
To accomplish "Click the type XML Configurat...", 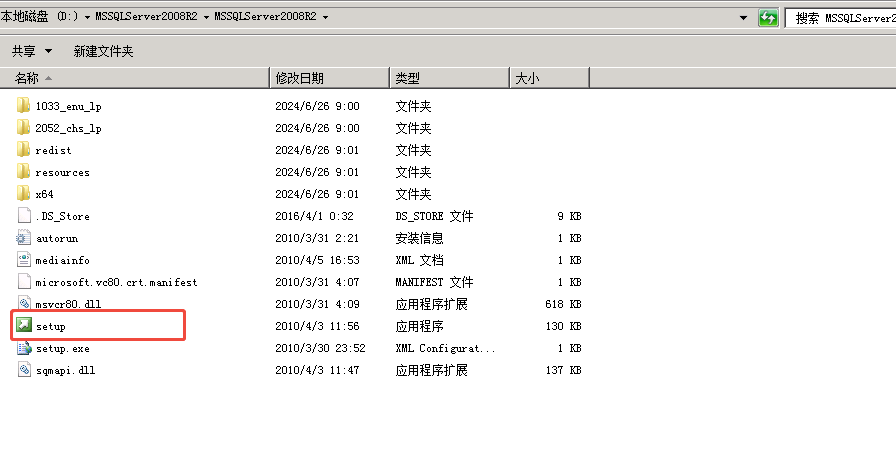I will pyautogui.click(x=445, y=348).
